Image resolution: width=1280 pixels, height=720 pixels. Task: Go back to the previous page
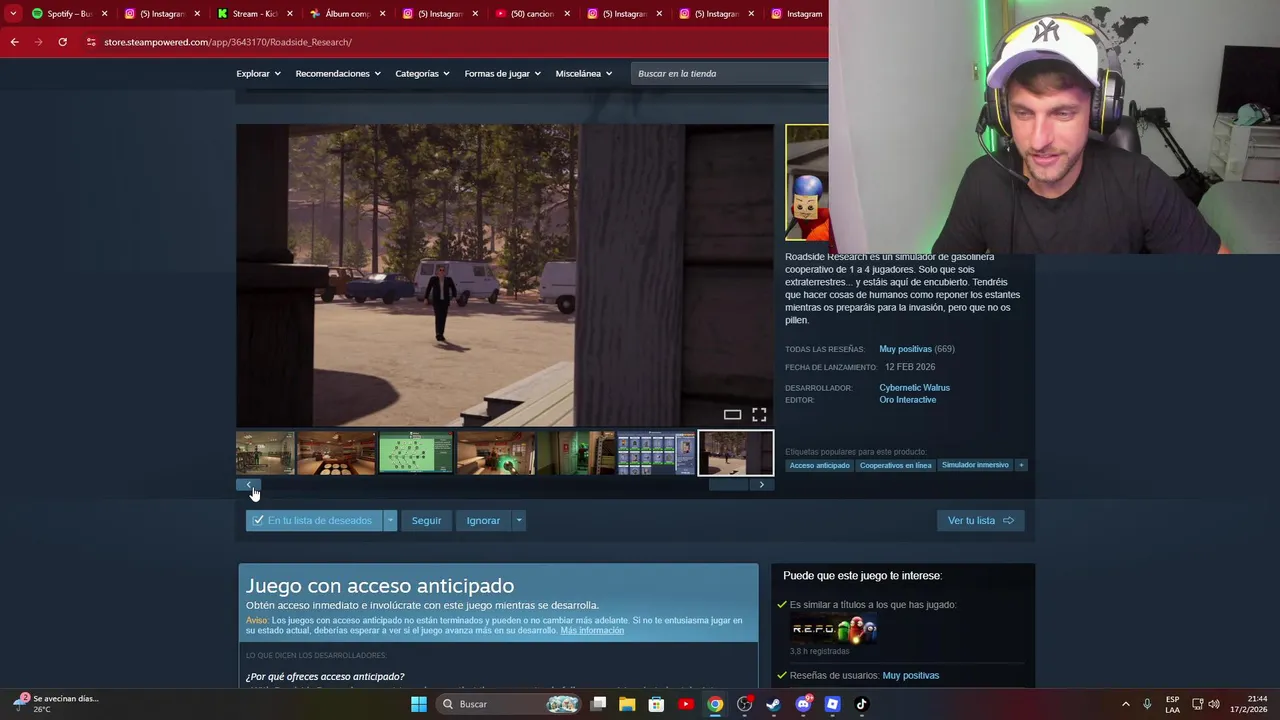(14, 42)
